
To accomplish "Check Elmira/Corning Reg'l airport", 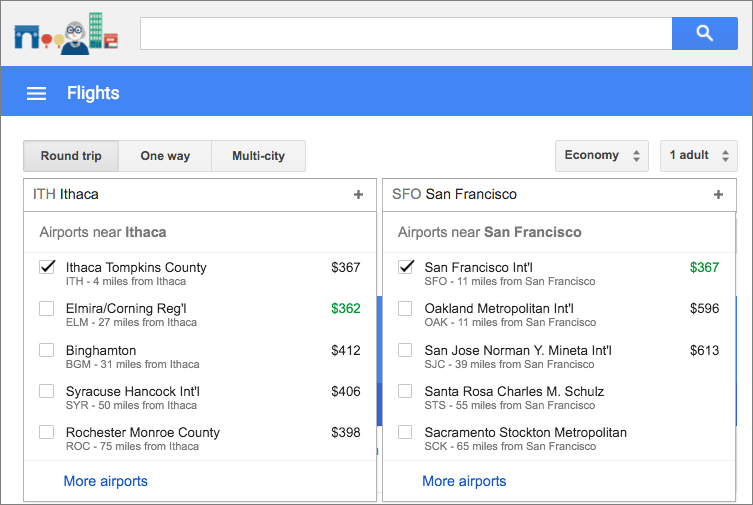I will pos(47,308).
